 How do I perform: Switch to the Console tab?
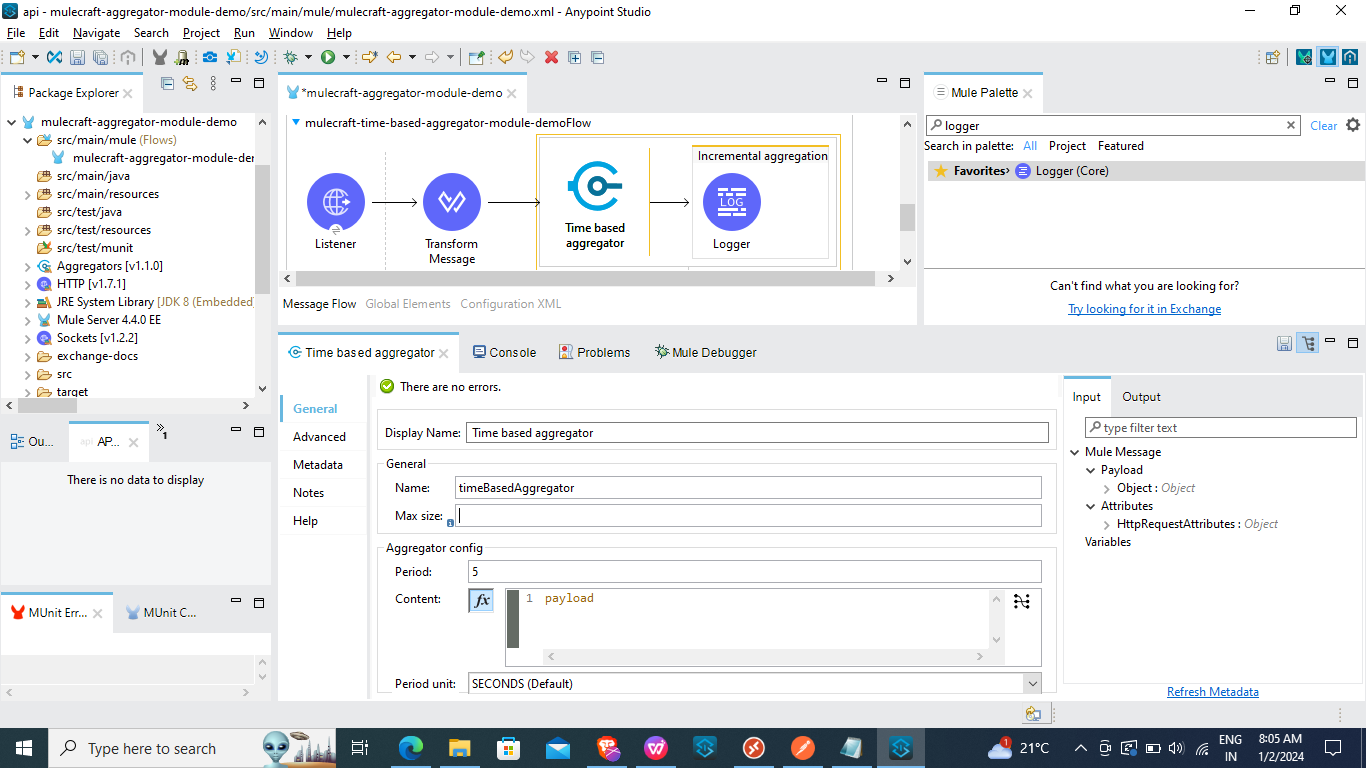pyautogui.click(x=504, y=352)
